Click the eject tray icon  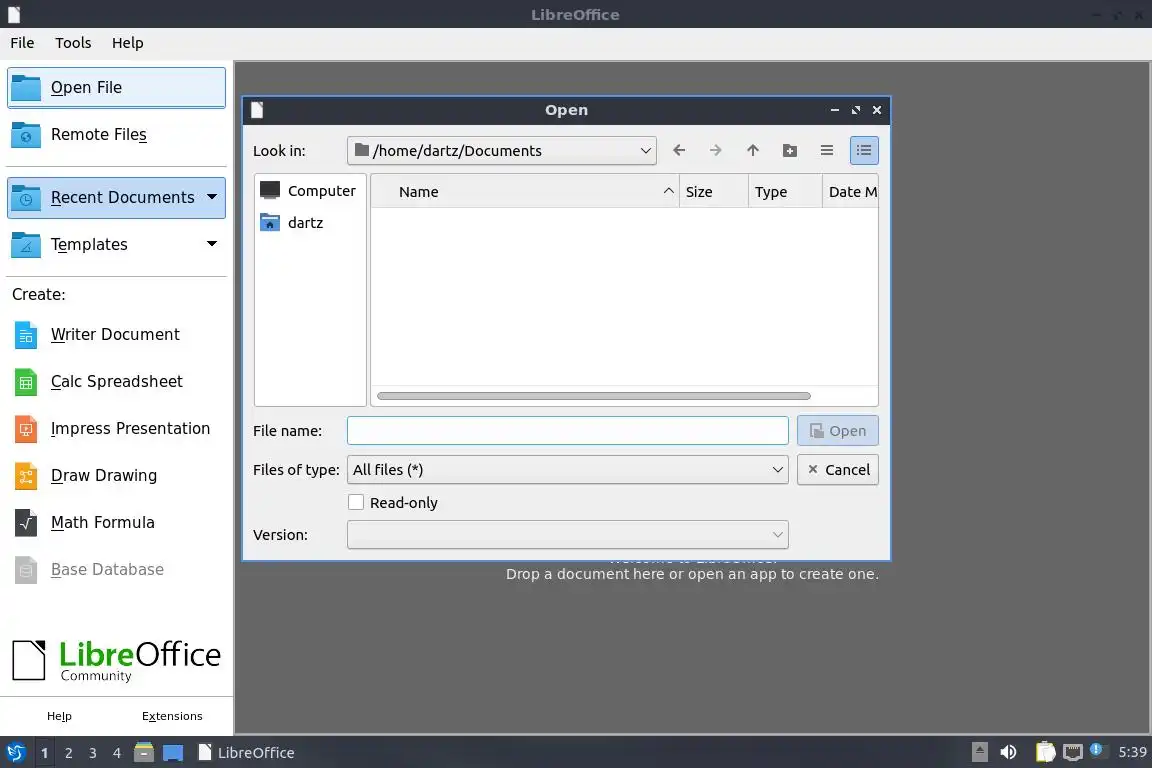pos(979,752)
